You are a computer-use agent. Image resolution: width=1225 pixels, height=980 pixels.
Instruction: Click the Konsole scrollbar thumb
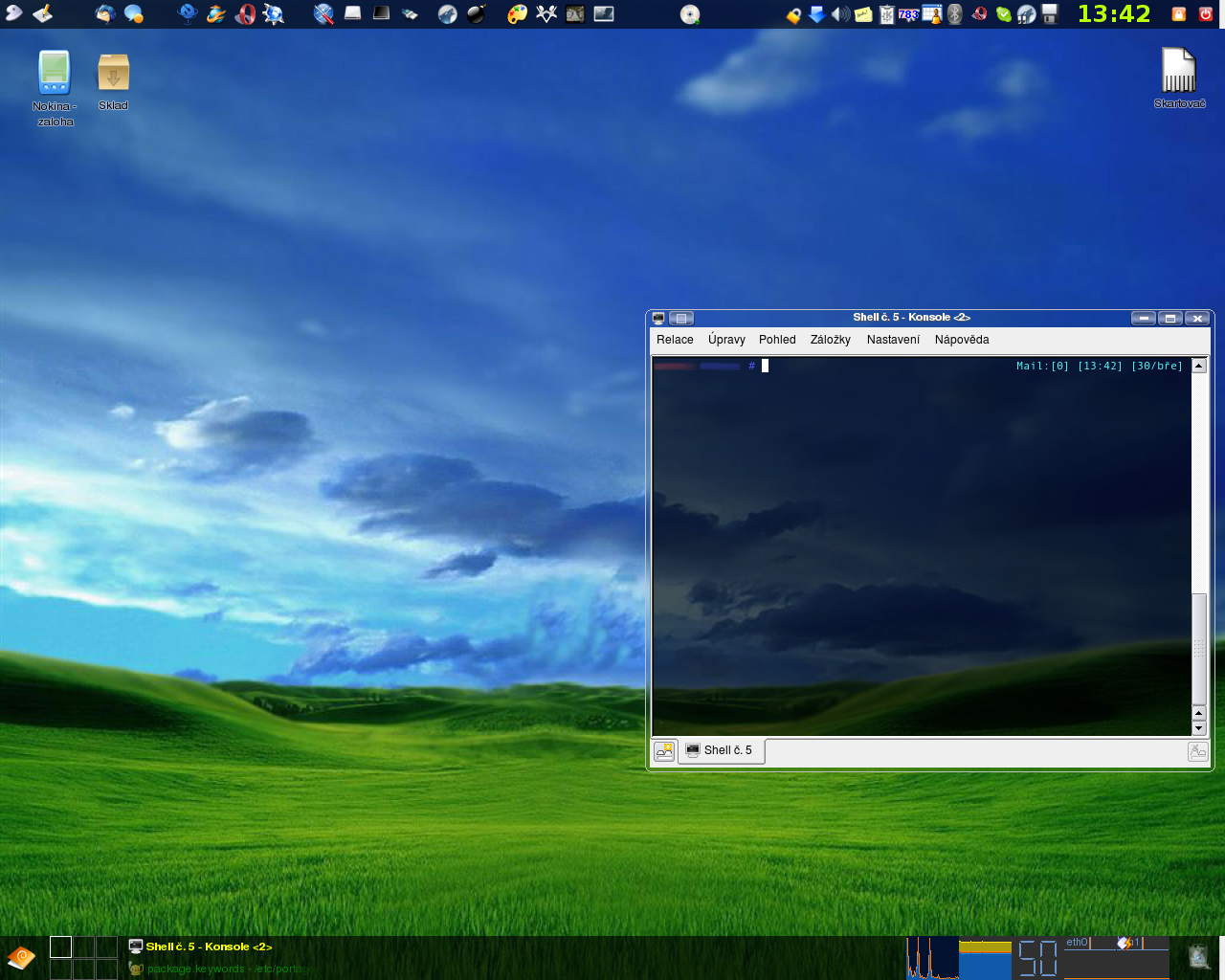(x=1199, y=649)
